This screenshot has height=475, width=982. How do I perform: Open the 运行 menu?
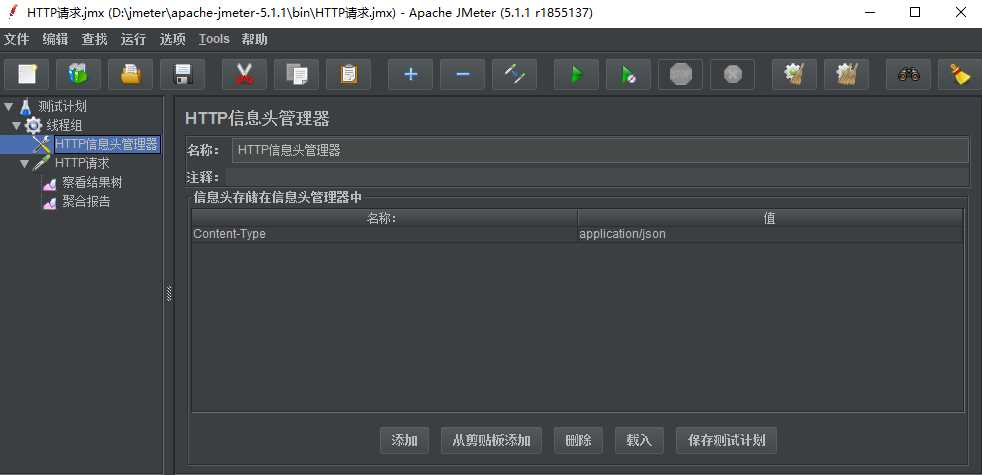[133, 39]
